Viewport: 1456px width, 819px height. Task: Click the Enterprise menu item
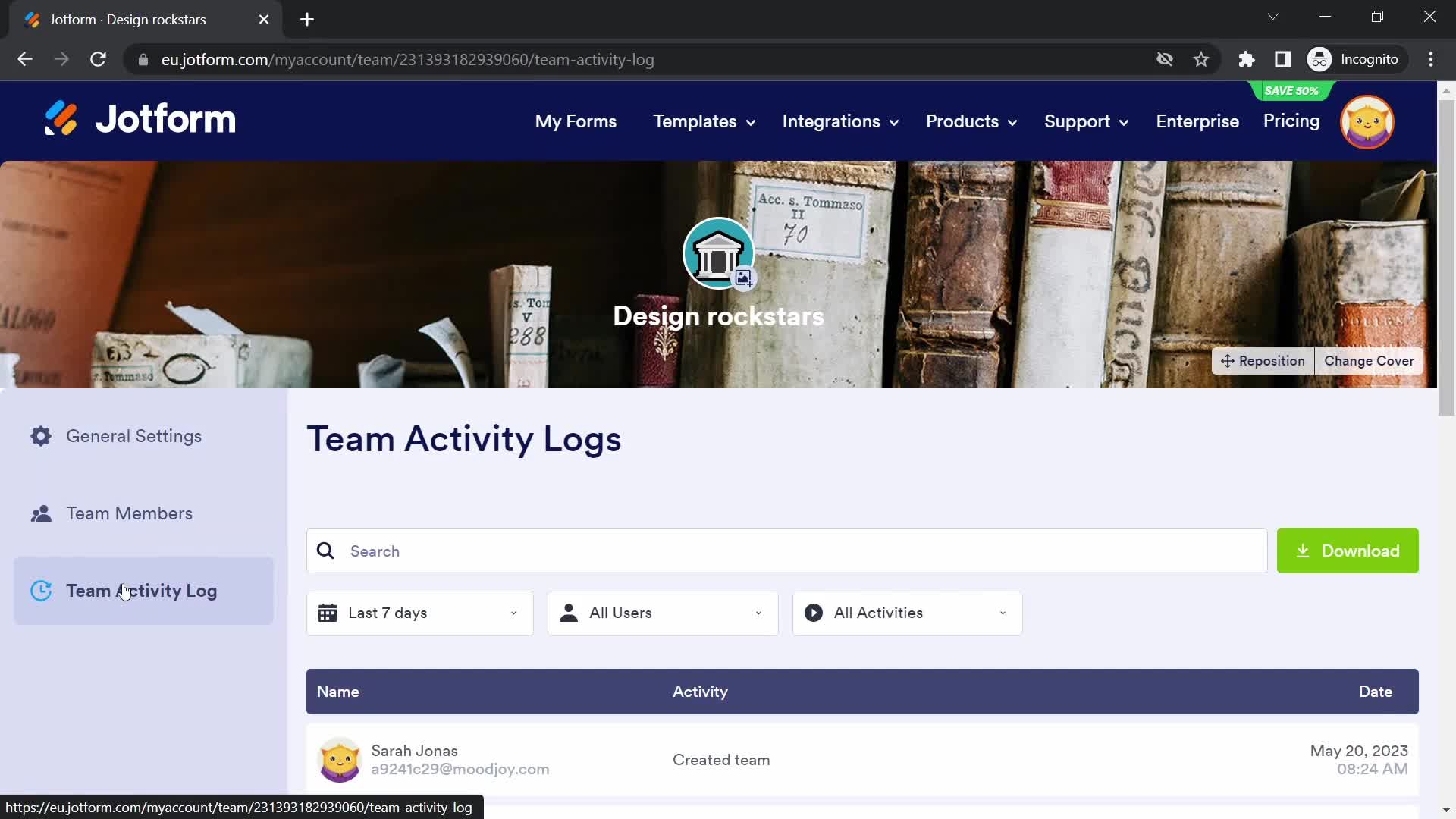1197,120
